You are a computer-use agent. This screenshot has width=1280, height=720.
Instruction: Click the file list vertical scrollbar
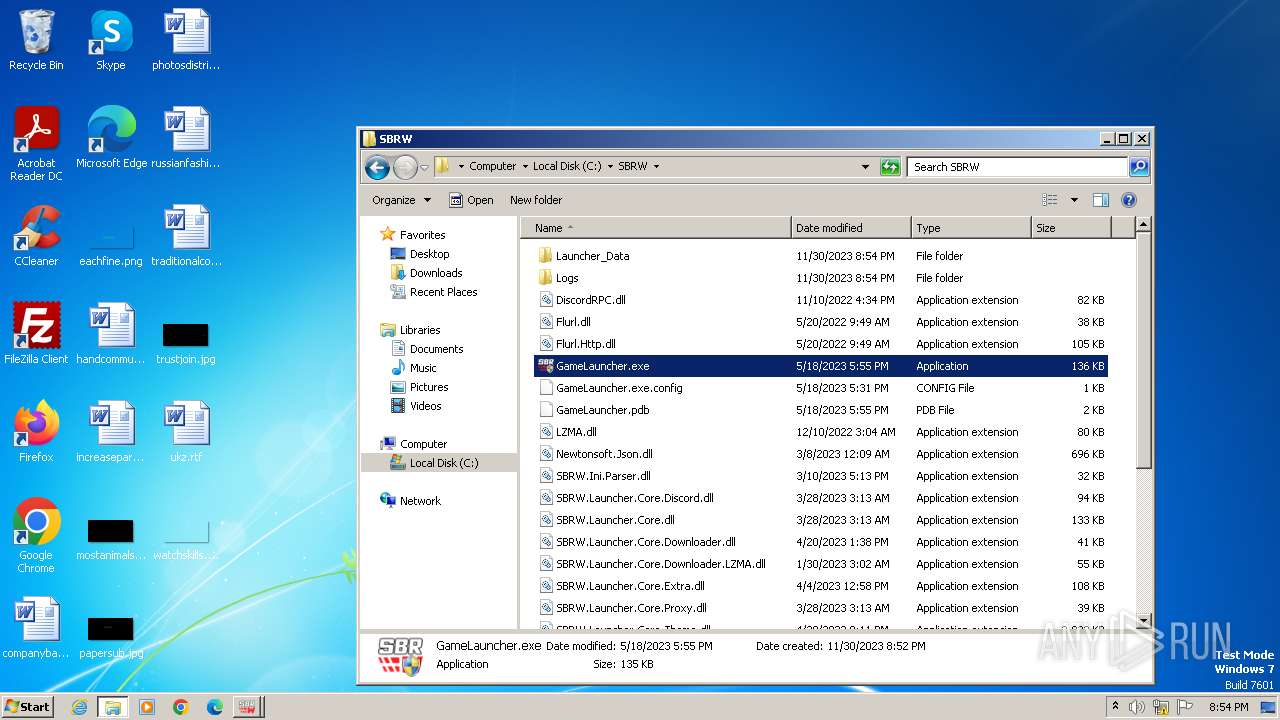(x=1144, y=350)
